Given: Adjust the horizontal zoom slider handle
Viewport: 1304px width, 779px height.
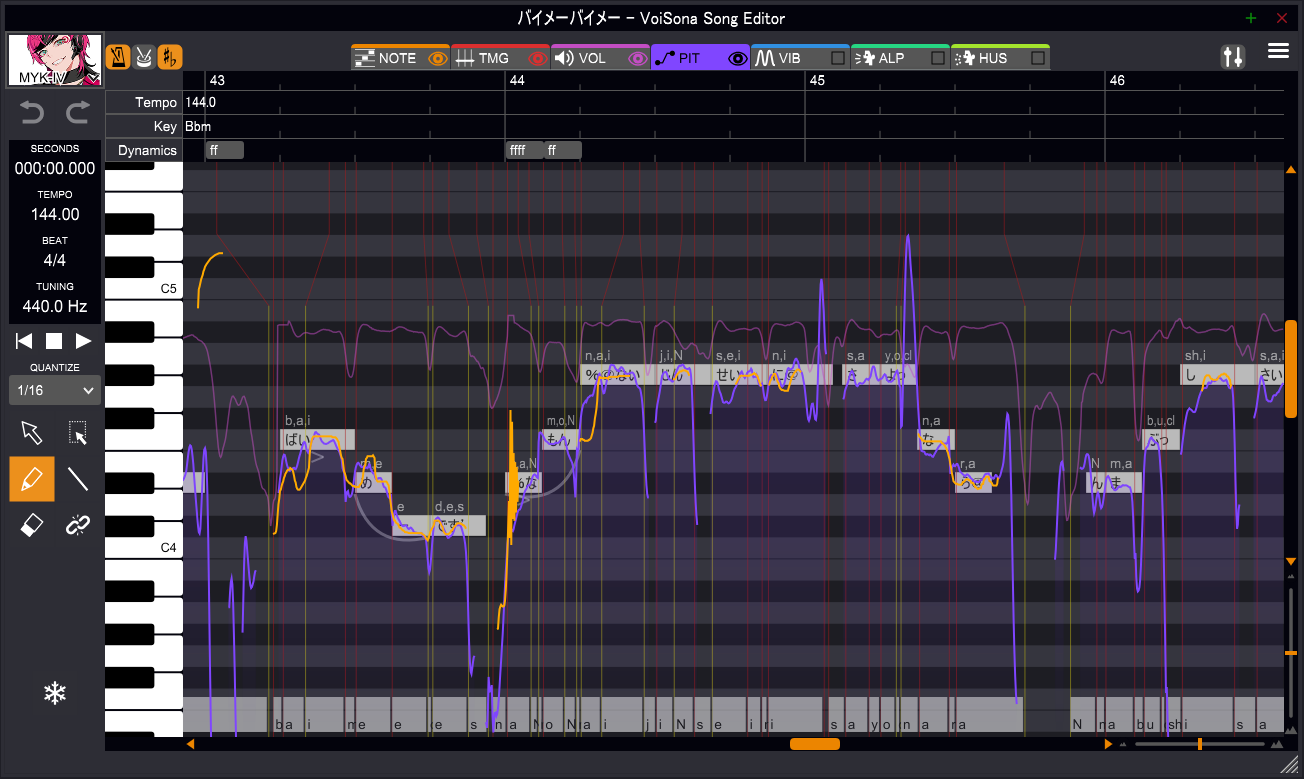Looking at the screenshot, I should [x=1199, y=744].
